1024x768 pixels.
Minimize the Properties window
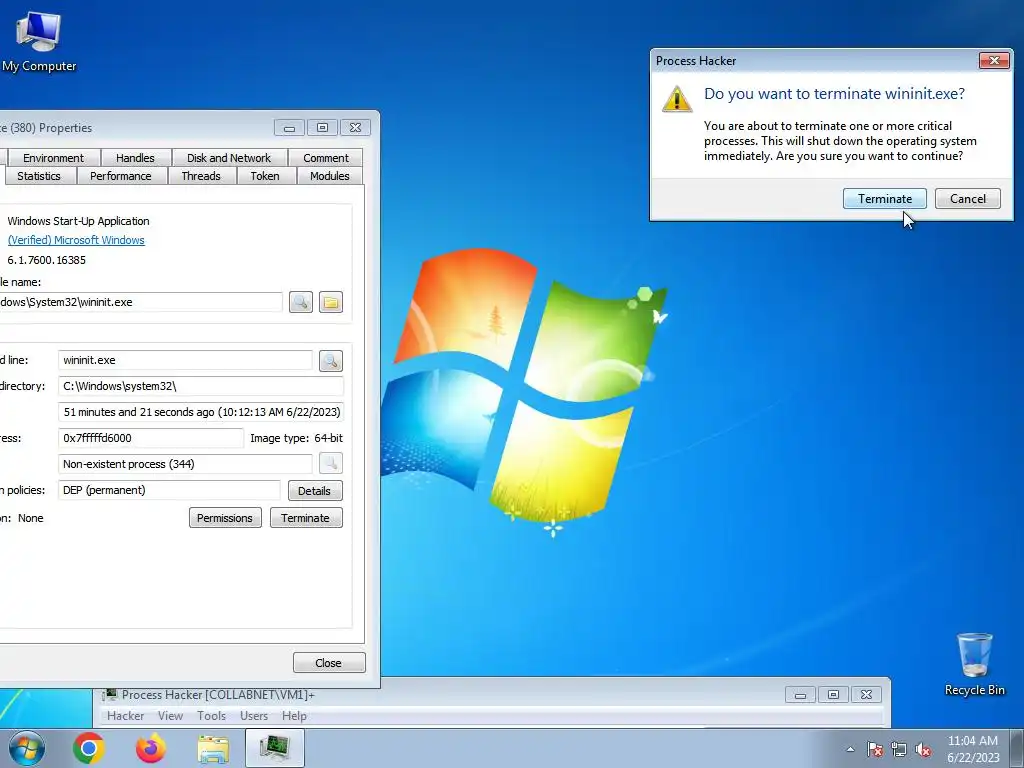(289, 127)
